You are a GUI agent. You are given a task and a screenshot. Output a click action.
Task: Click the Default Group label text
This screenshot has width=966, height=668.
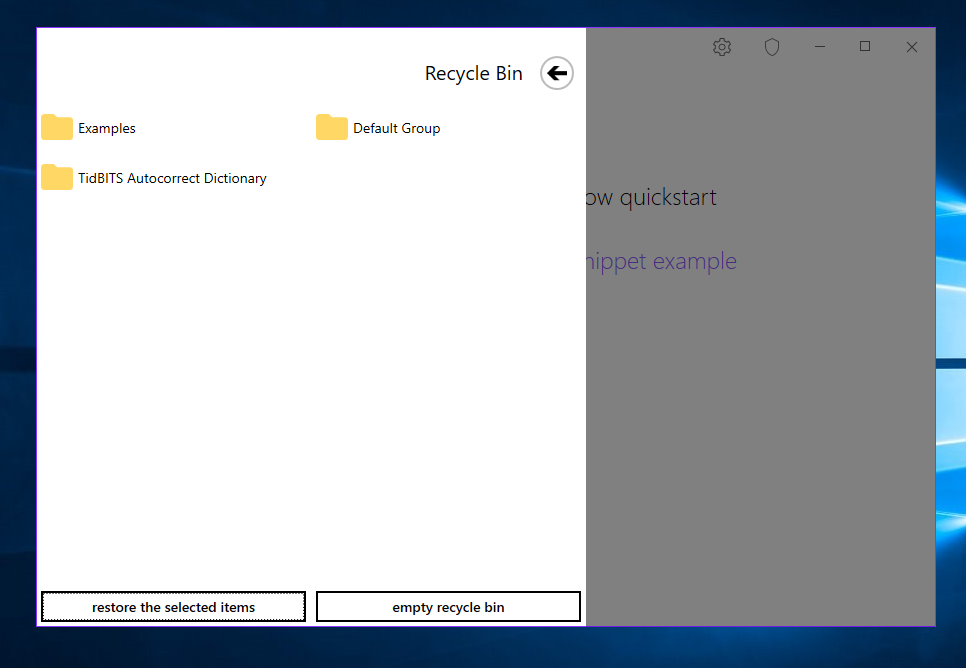pos(397,128)
